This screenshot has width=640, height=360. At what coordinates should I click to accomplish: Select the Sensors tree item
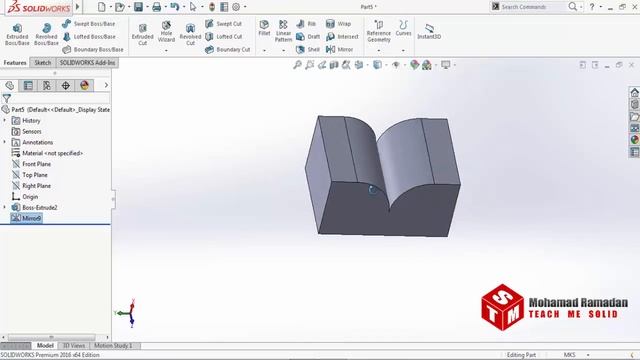click(27, 131)
